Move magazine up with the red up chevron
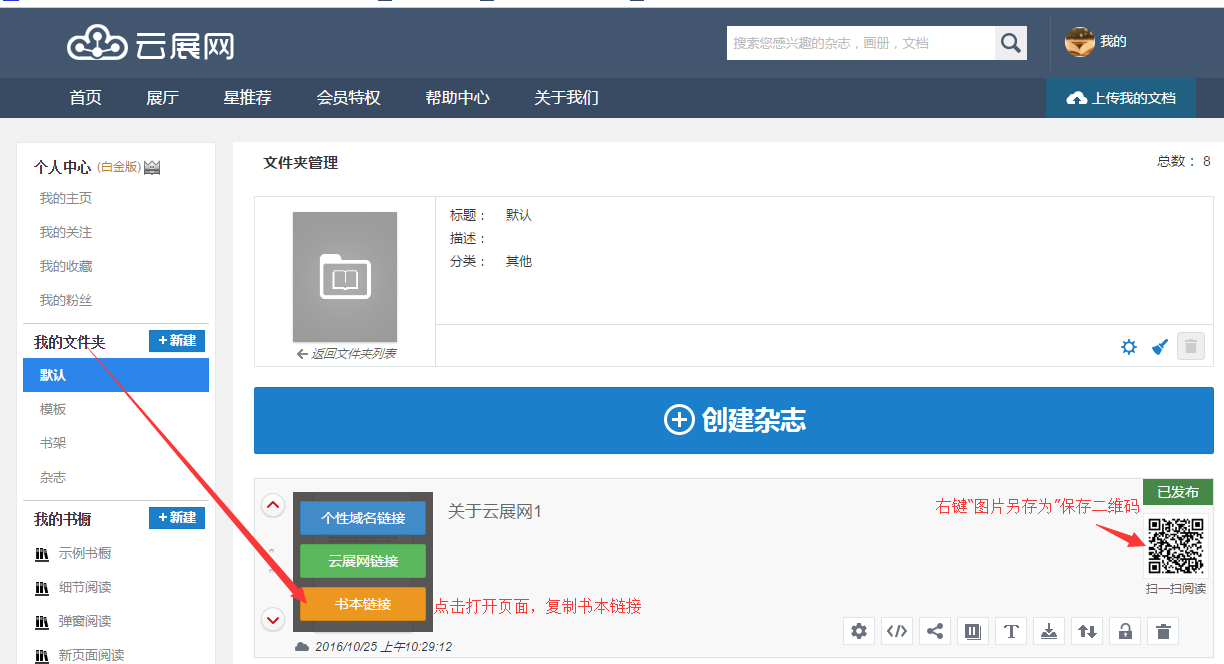 click(273, 505)
